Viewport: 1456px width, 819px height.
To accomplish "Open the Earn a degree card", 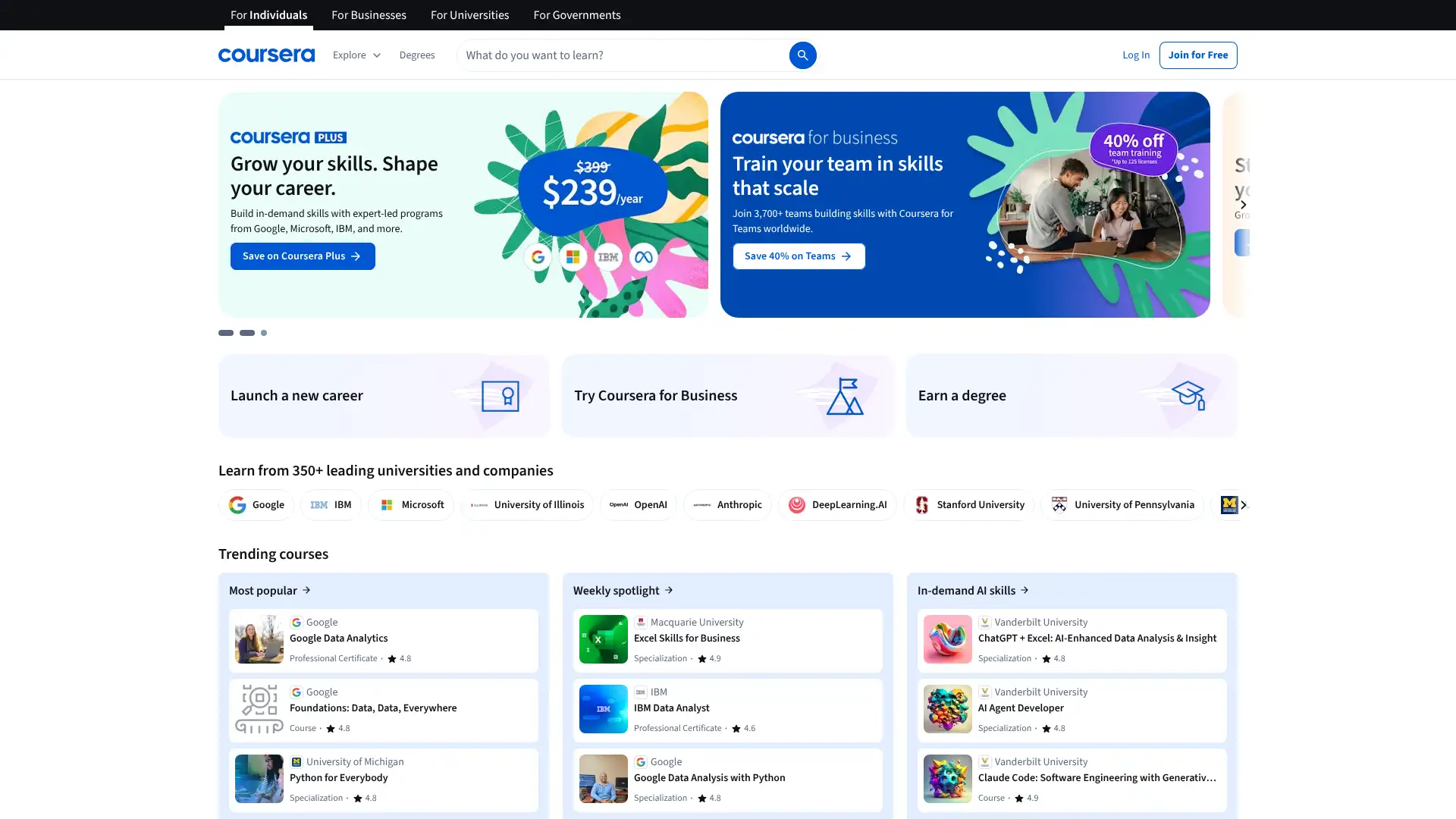I will [x=1072, y=396].
